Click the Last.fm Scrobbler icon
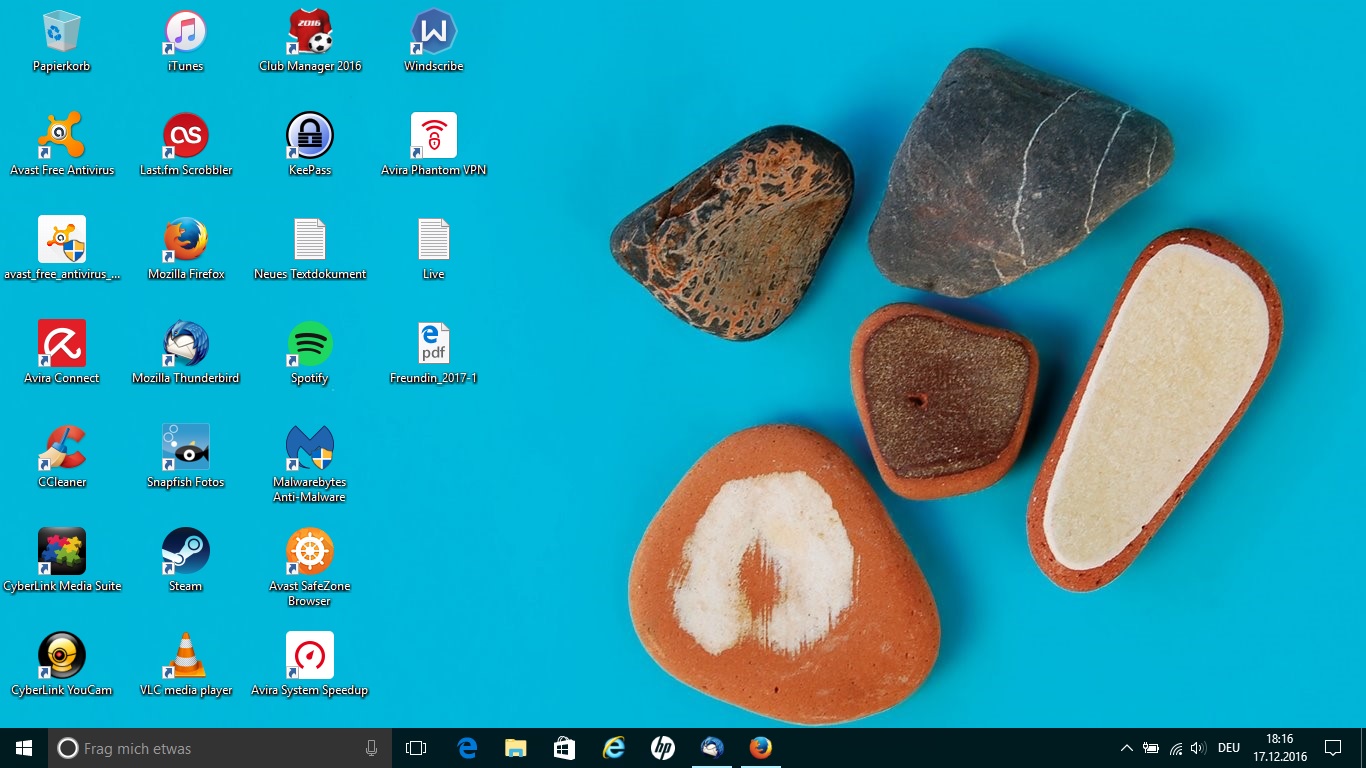Viewport: 1366px width, 768px height. point(185,145)
